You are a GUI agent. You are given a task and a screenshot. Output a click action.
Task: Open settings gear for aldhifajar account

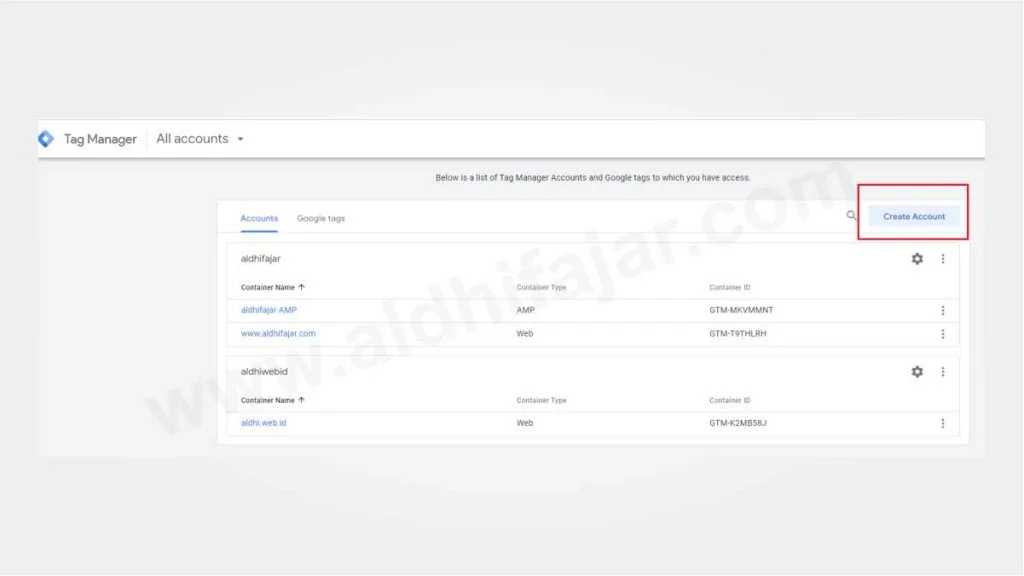click(917, 259)
